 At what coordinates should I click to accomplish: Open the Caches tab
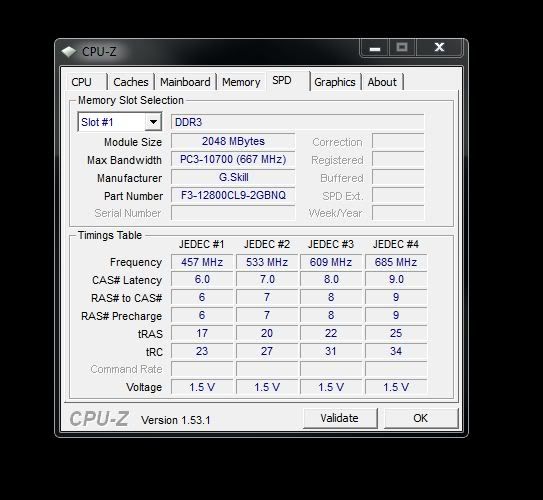pyautogui.click(x=131, y=82)
